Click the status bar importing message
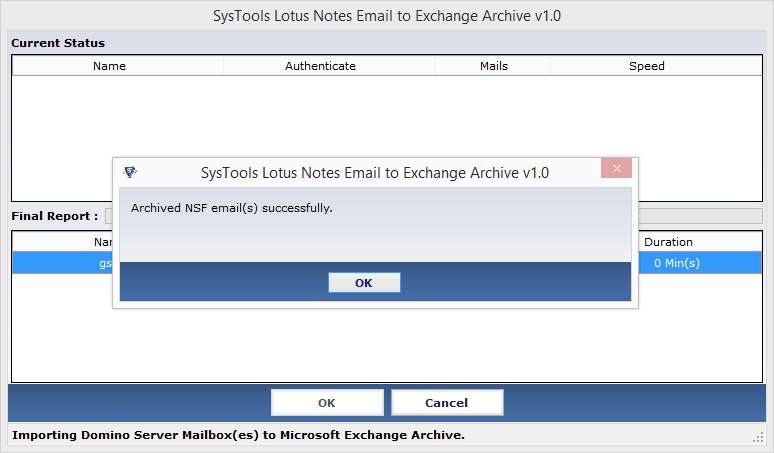The image size is (774, 453). pyautogui.click(x=238, y=435)
